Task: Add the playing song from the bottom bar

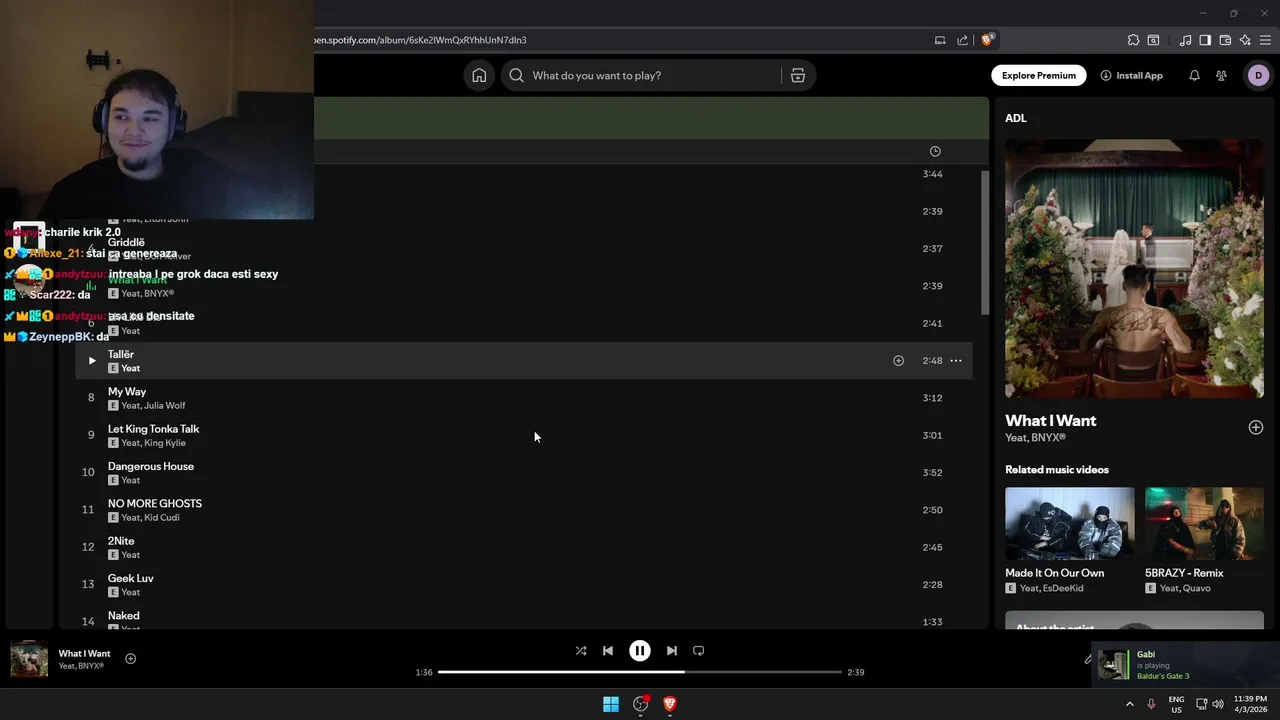Action: pyautogui.click(x=130, y=658)
